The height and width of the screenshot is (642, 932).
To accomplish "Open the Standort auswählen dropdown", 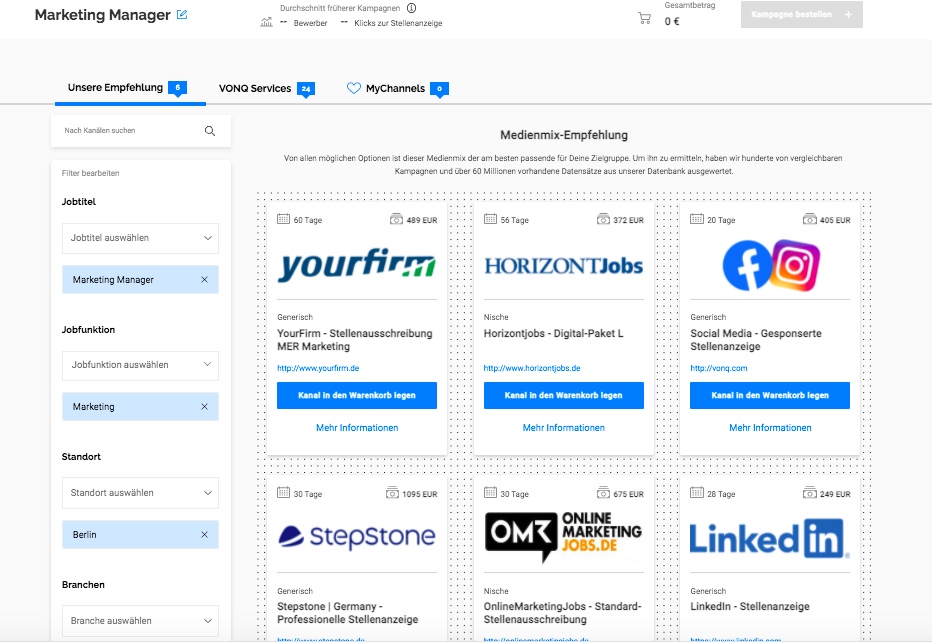I will [x=140, y=493].
